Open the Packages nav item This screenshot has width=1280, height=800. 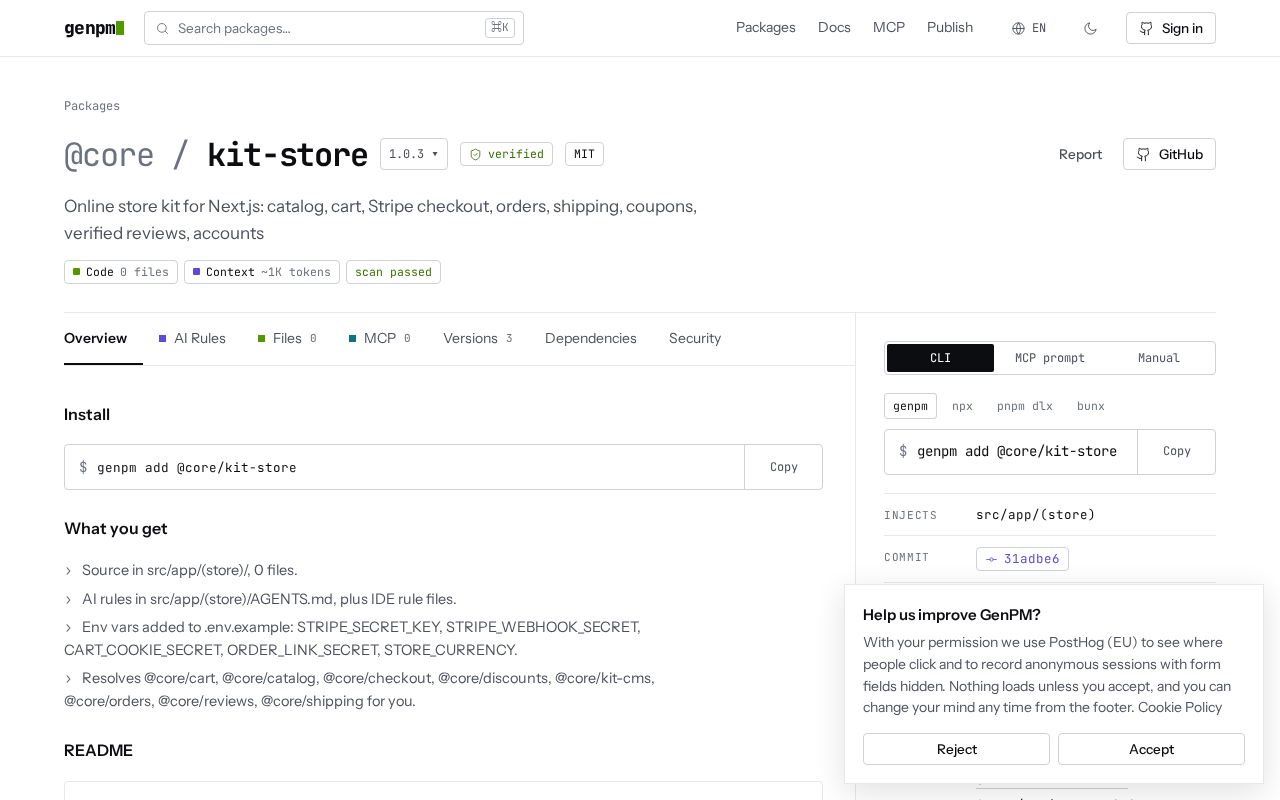tap(766, 28)
